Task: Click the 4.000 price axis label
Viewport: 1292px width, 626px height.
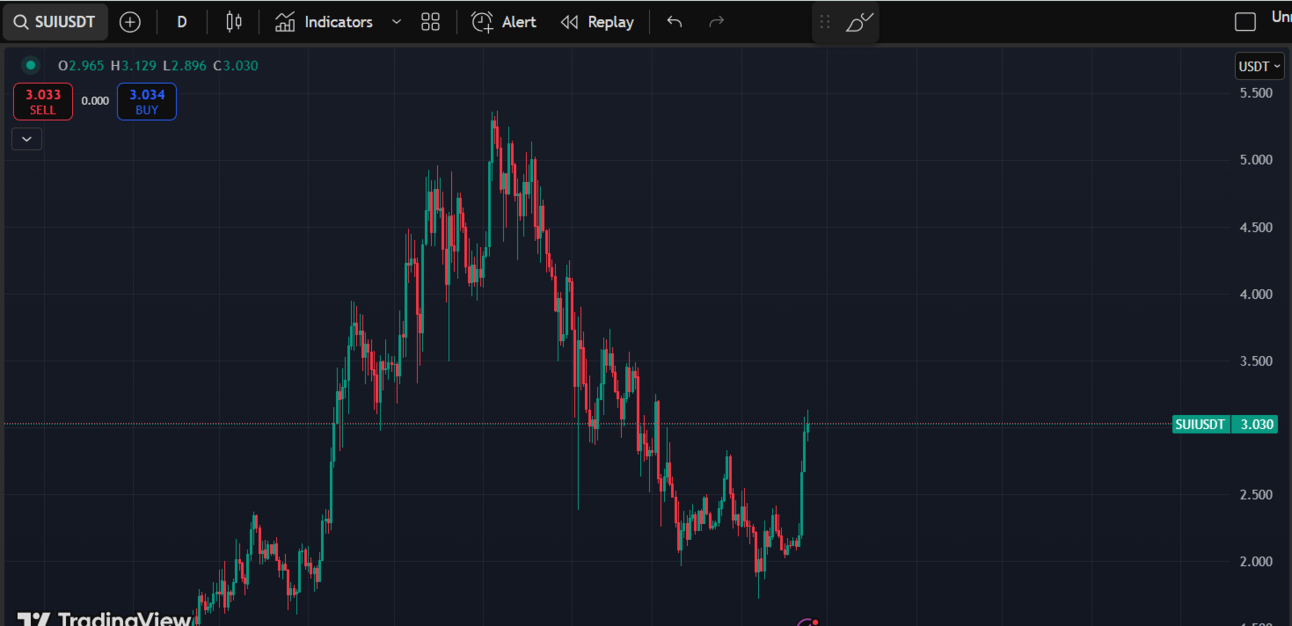Action: point(1256,294)
